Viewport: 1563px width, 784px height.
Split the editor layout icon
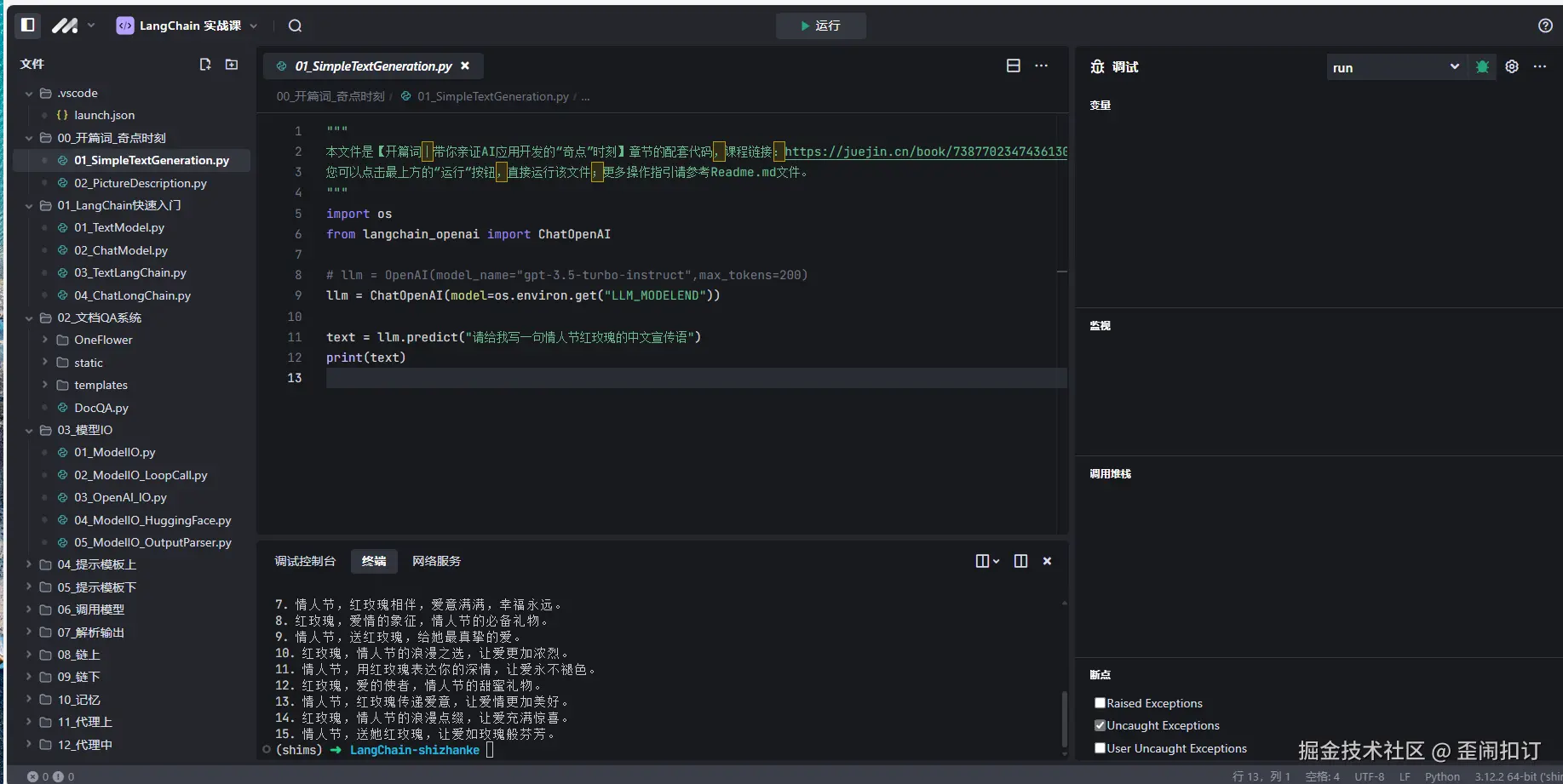point(1013,66)
